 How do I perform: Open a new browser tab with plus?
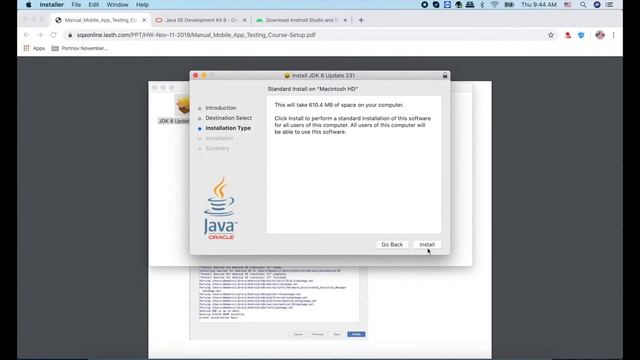361,20
